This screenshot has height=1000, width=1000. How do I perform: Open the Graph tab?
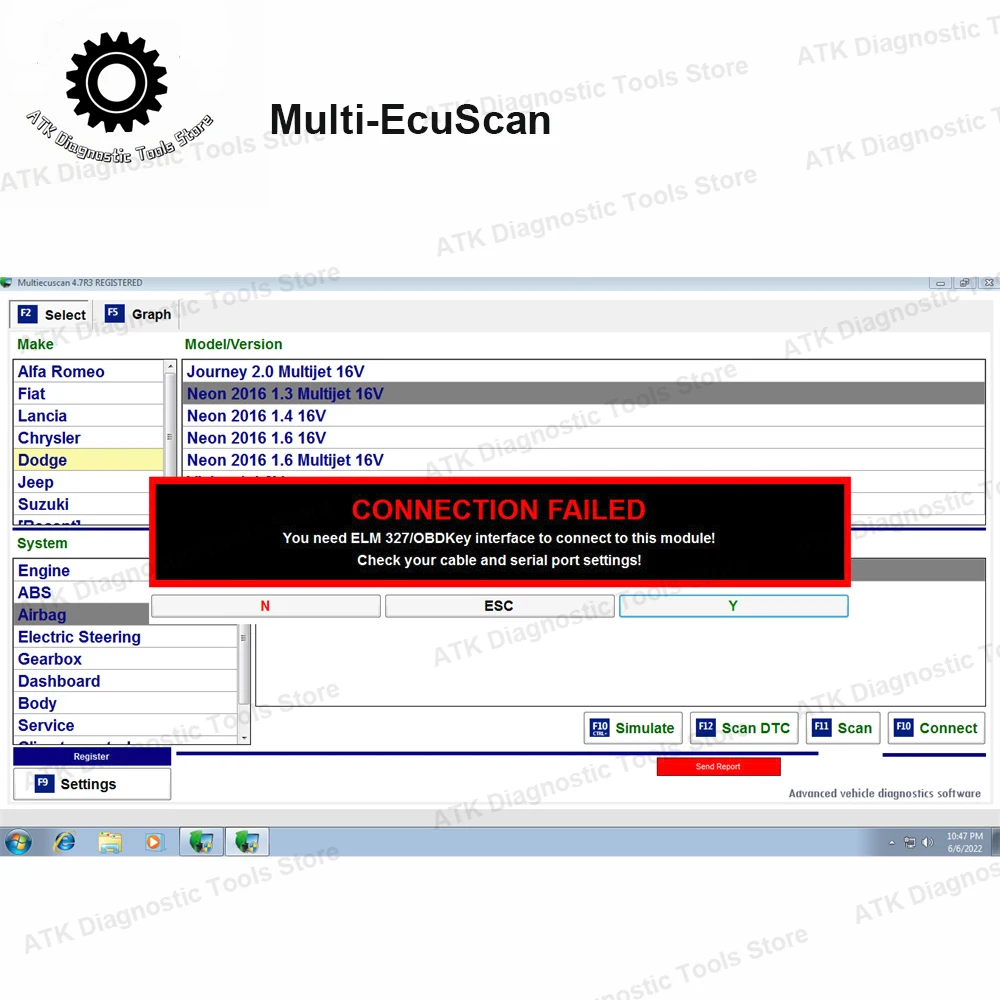click(x=138, y=314)
